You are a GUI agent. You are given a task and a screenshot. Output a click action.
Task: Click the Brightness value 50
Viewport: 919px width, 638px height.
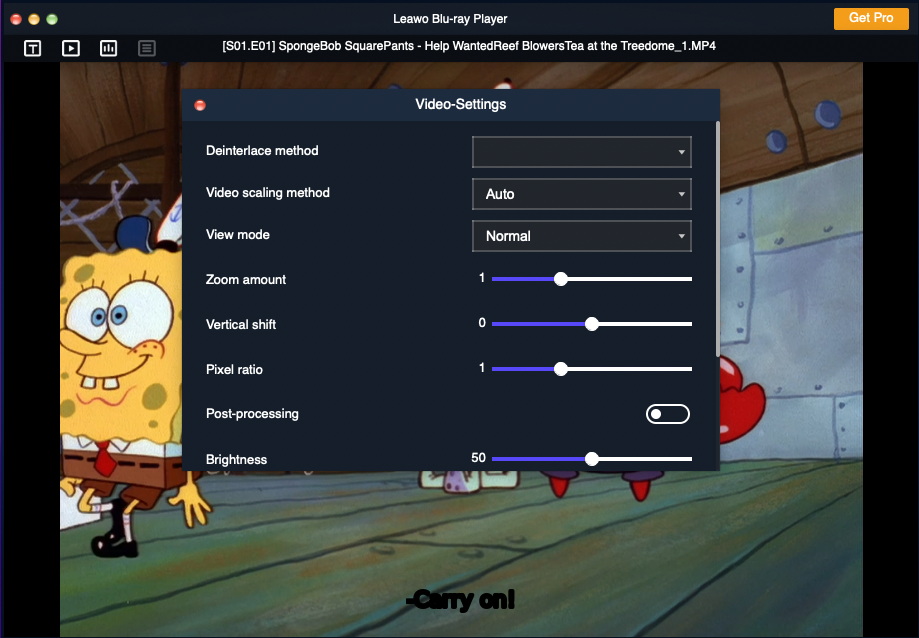point(478,458)
